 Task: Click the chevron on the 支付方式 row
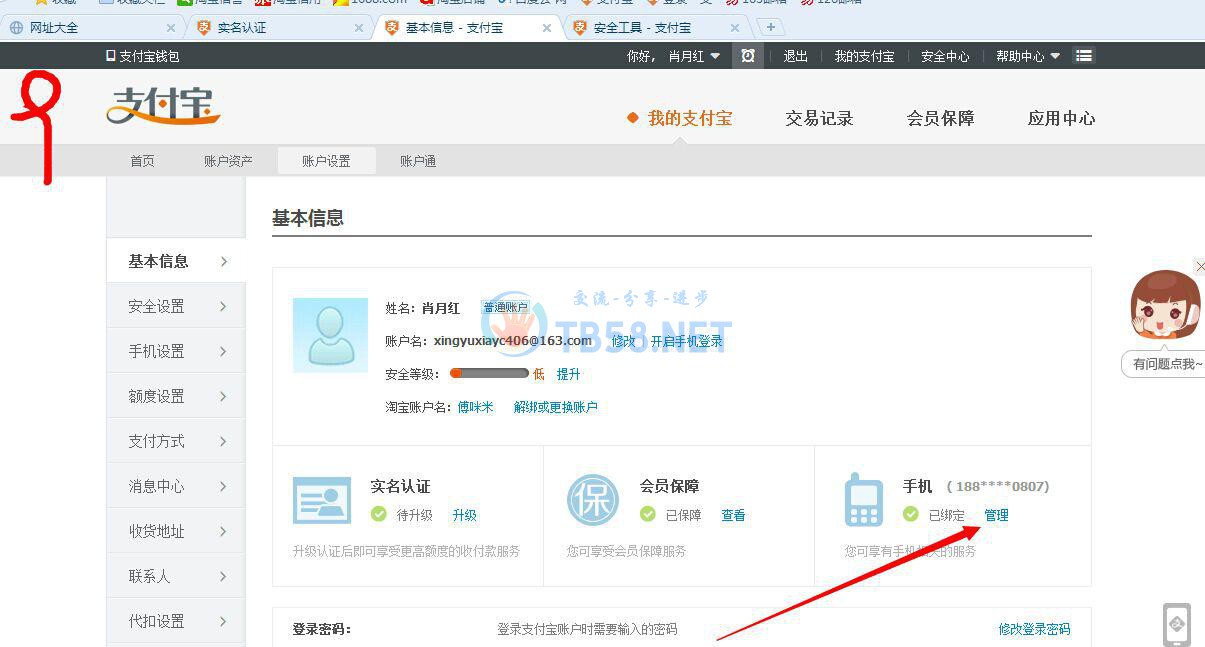pyautogui.click(x=224, y=441)
